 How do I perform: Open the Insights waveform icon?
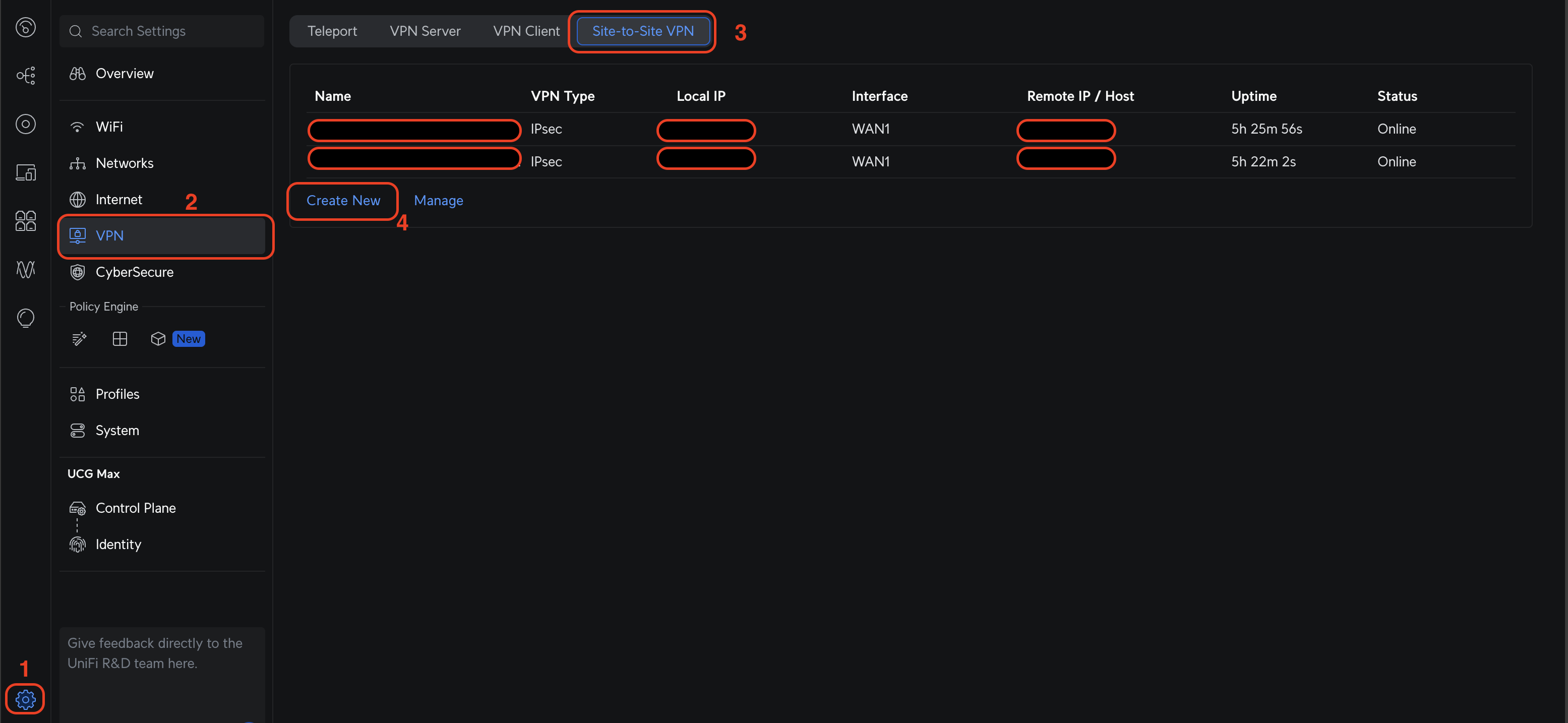25,269
